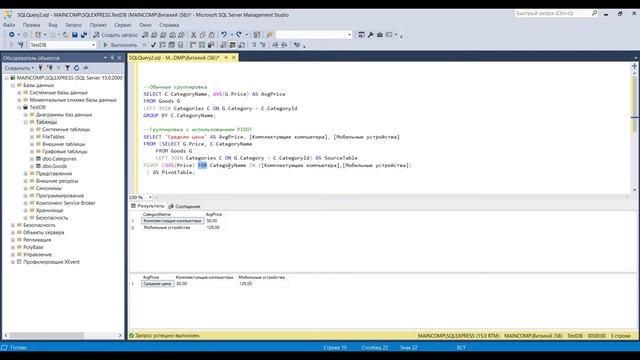Screen dimensions: 640x360
Task: Switch to the Сообщения tab
Action: pyautogui.click(x=184, y=207)
